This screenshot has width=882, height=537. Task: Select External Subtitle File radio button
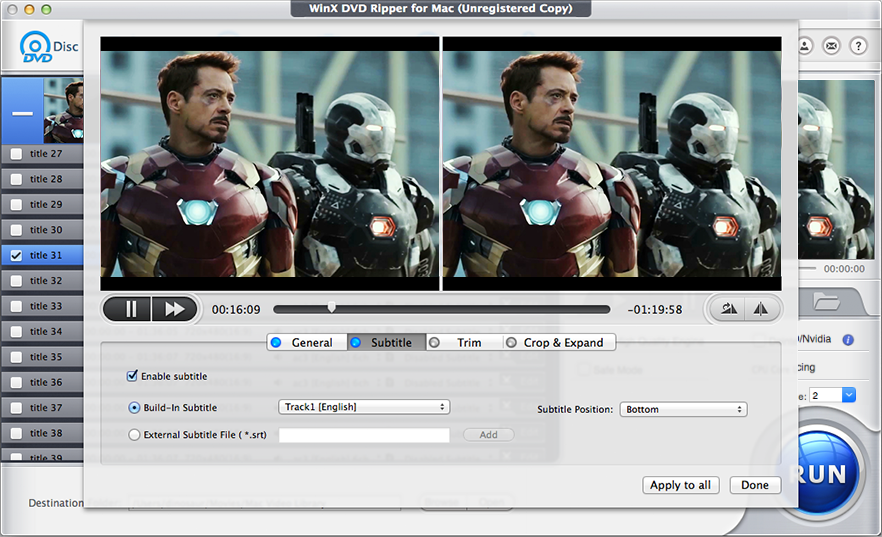[135, 435]
